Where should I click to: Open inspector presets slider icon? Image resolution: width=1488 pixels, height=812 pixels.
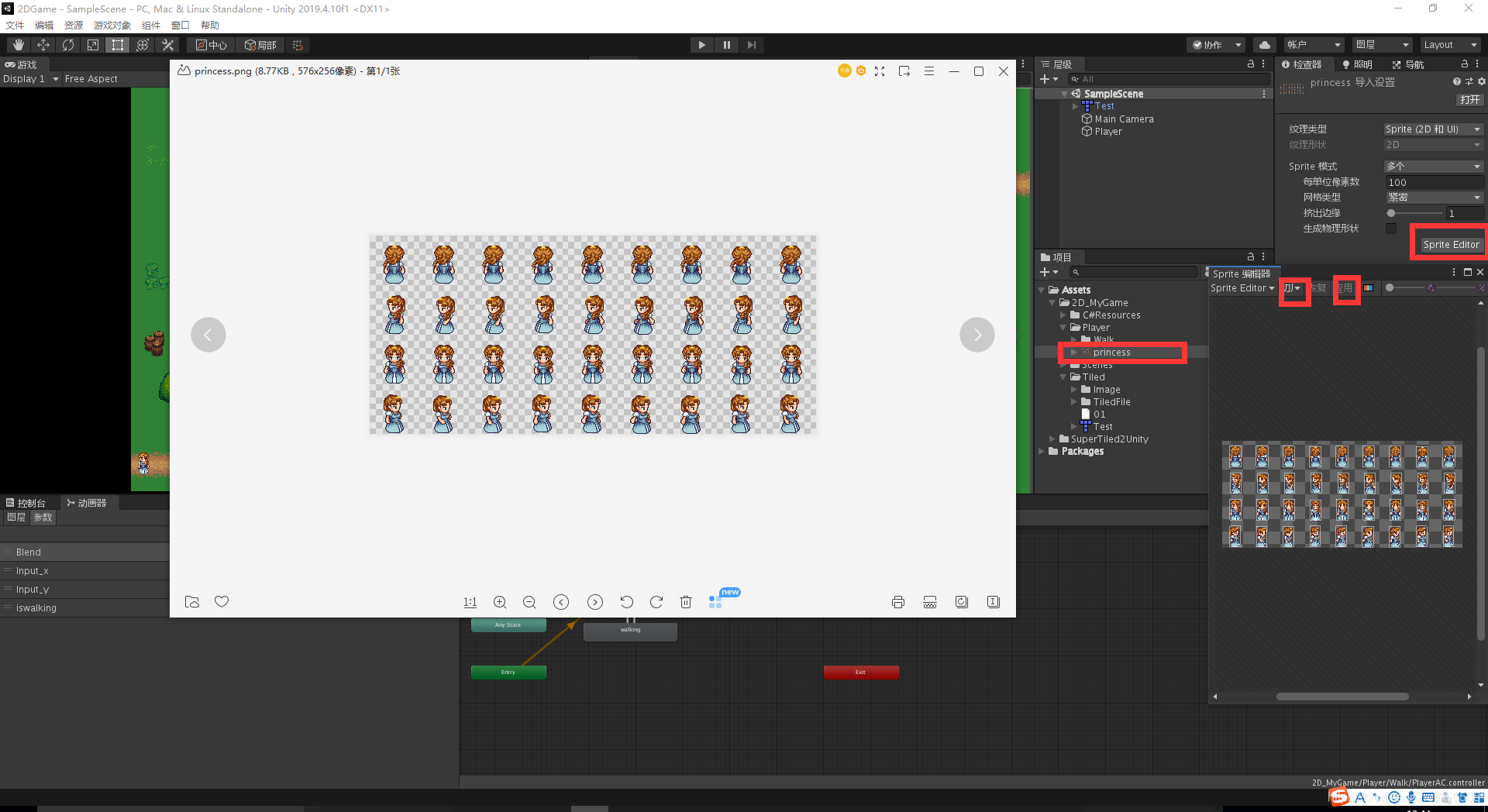click(1469, 81)
